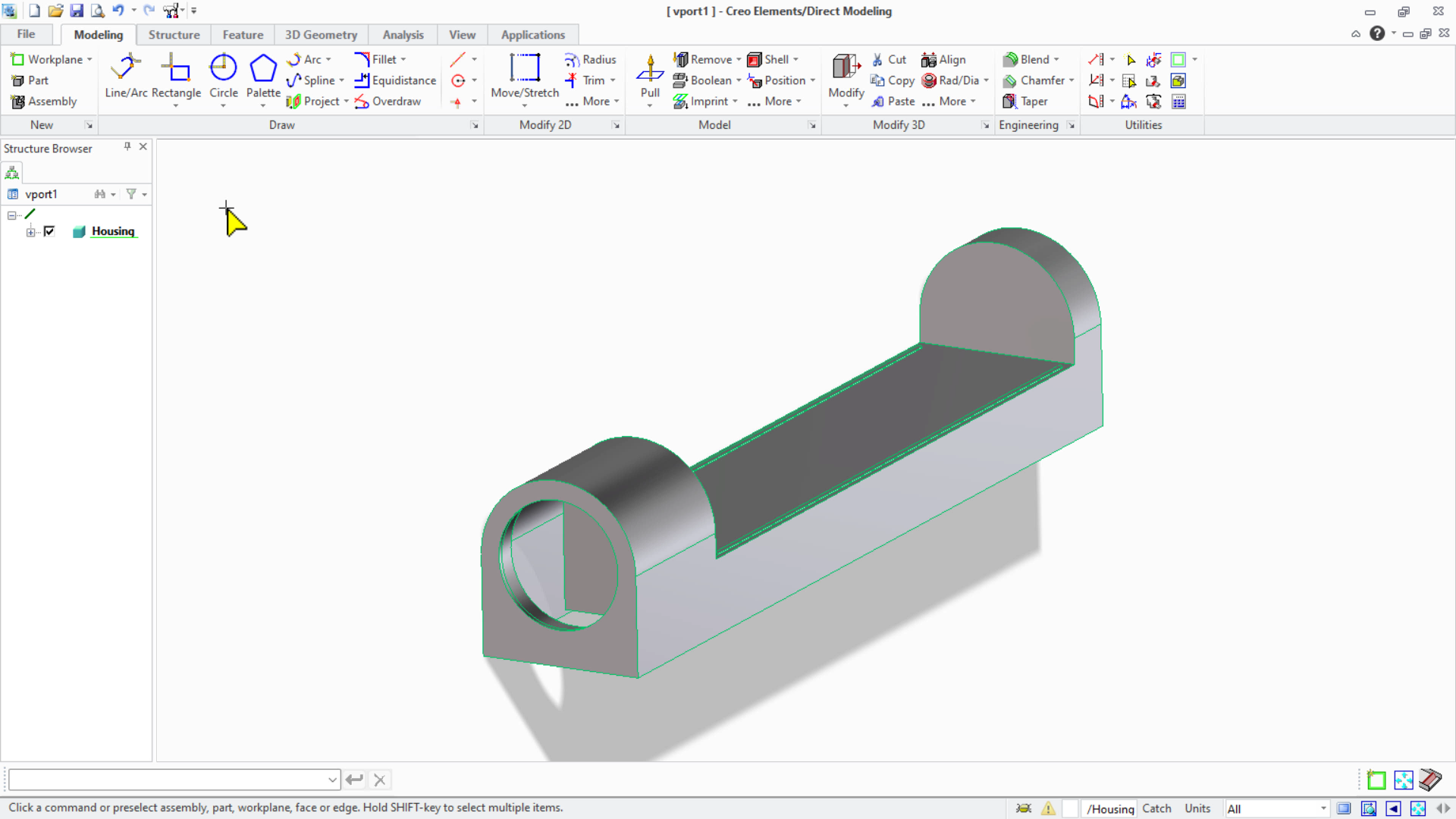The height and width of the screenshot is (819, 1456).
Task: Toggle the Housing part checkbox
Action: pos(49,231)
